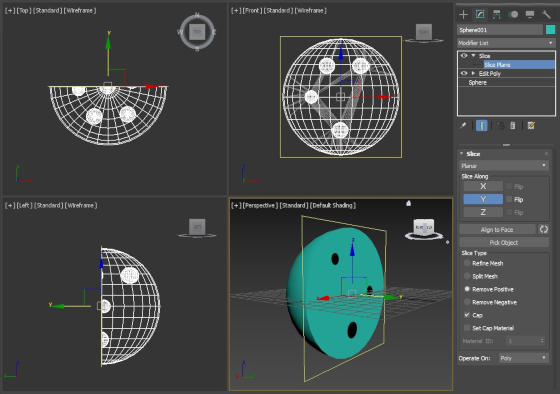Screen dimensions: 560x394
Task: Click the Pin Stack icon
Action: [x=463, y=125]
